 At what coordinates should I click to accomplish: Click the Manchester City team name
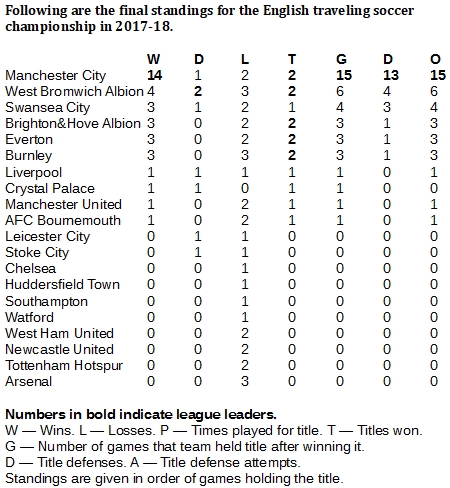tap(56, 76)
